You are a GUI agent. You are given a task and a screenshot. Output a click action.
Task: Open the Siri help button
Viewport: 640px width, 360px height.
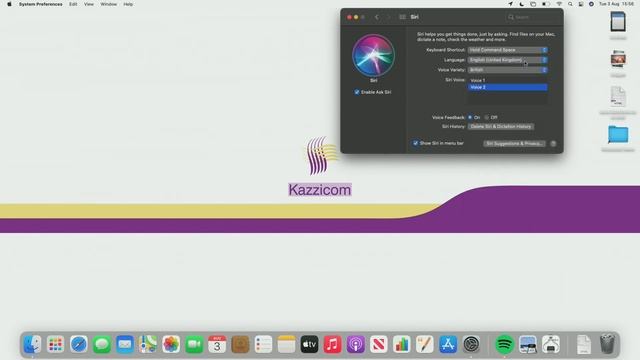pyautogui.click(x=553, y=144)
